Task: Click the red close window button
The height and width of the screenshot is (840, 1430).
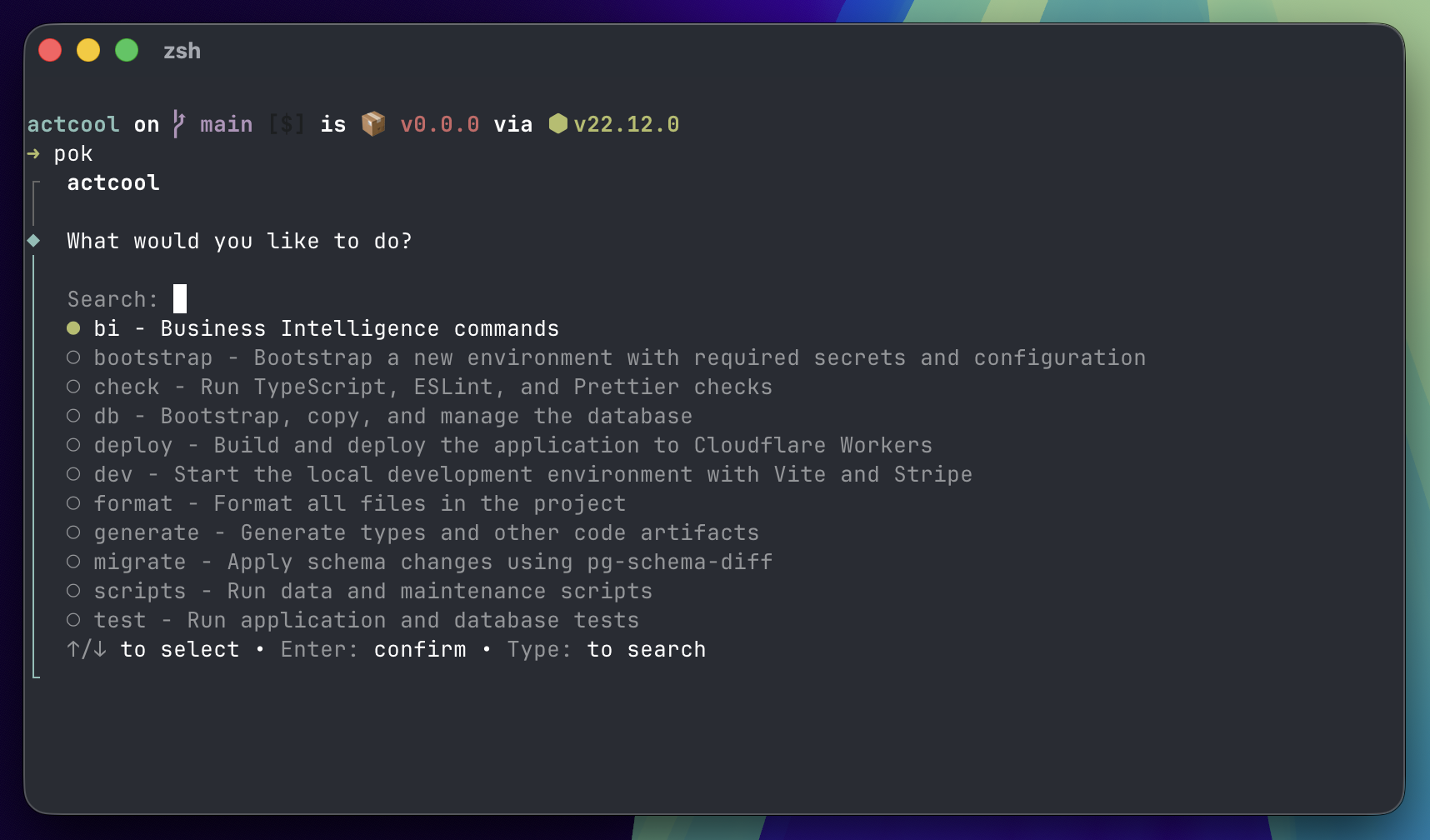Action: click(x=50, y=51)
